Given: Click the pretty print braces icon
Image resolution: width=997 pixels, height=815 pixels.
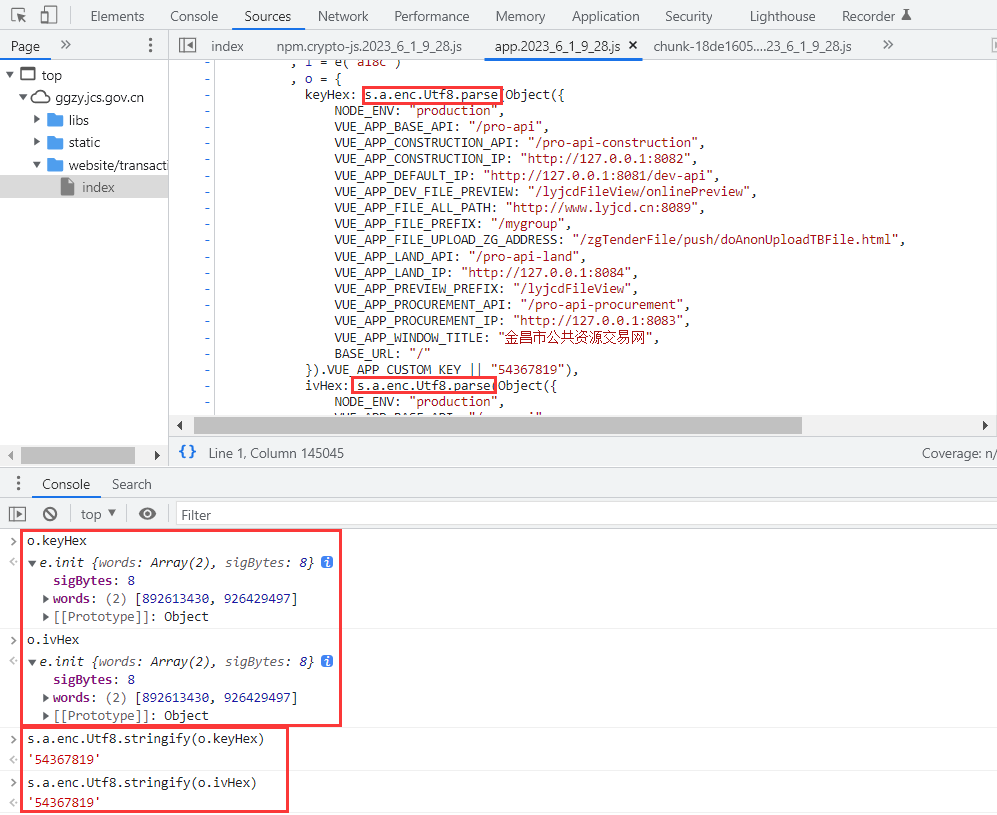Looking at the screenshot, I should pyautogui.click(x=187, y=452).
